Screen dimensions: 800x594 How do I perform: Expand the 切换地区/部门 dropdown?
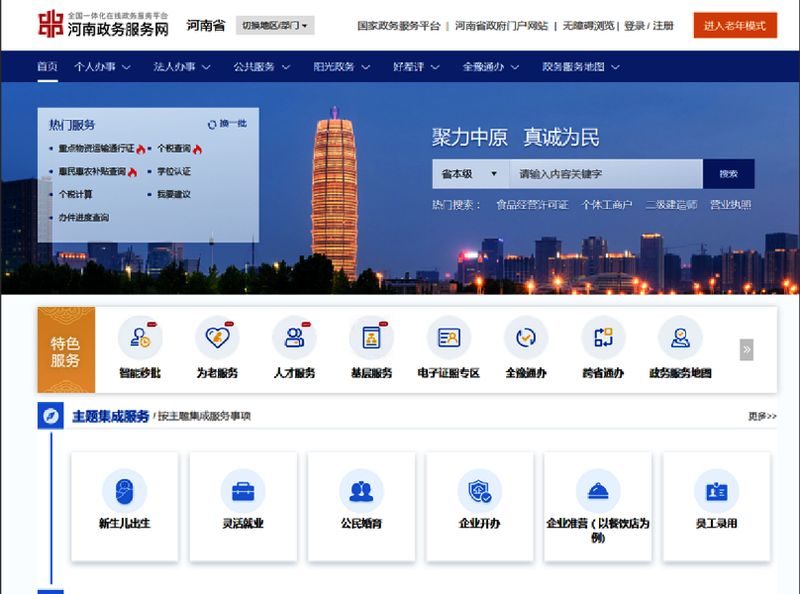coord(275,25)
